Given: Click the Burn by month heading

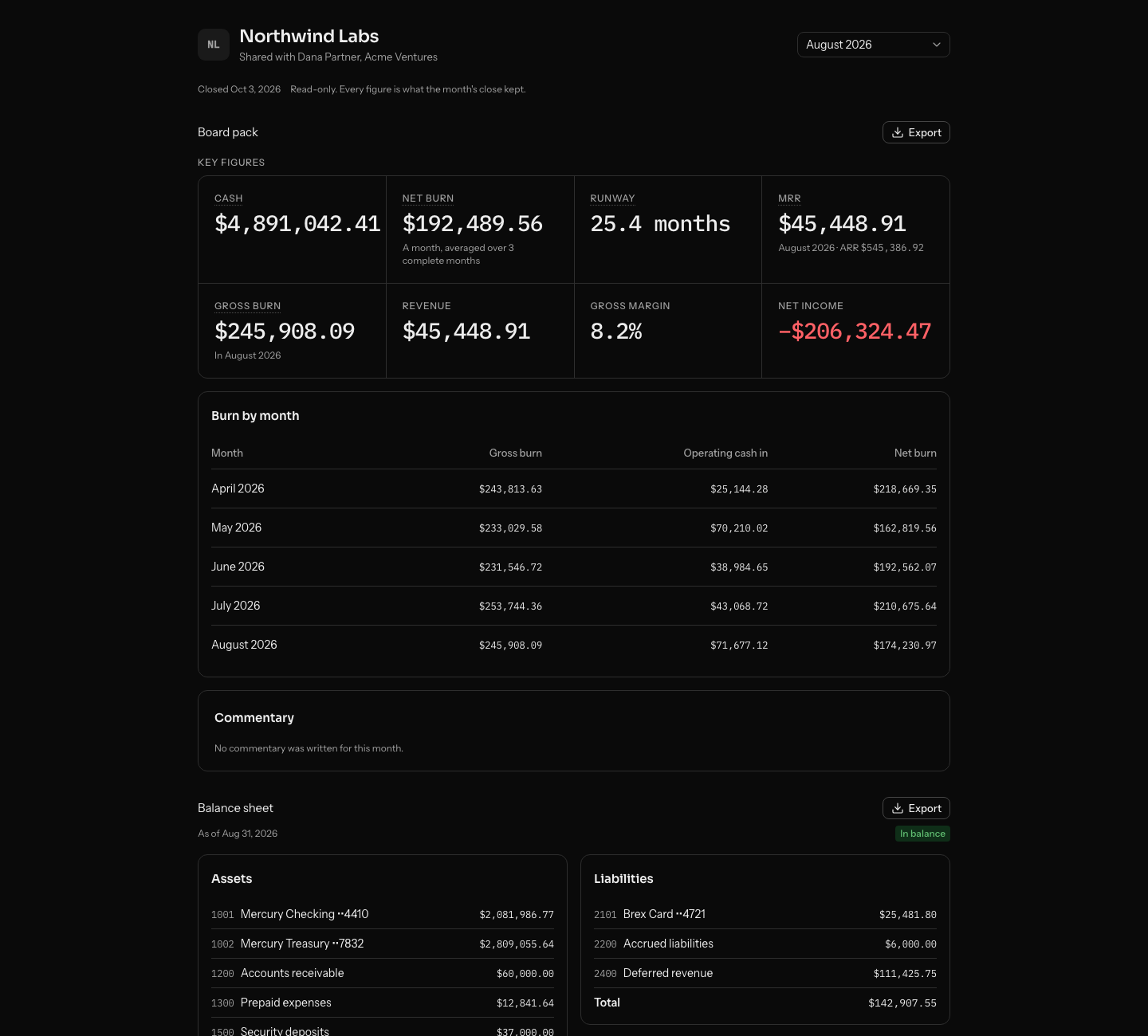Looking at the screenshot, I should [255, 416].
